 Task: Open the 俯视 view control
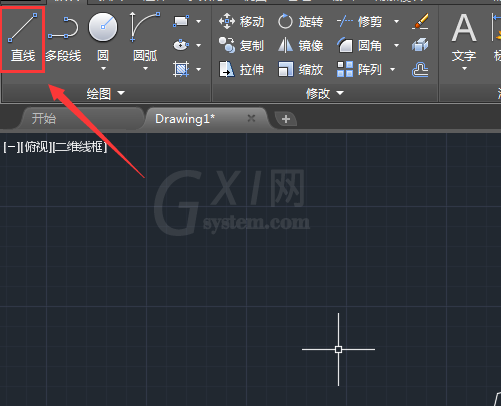pos(37,147)
